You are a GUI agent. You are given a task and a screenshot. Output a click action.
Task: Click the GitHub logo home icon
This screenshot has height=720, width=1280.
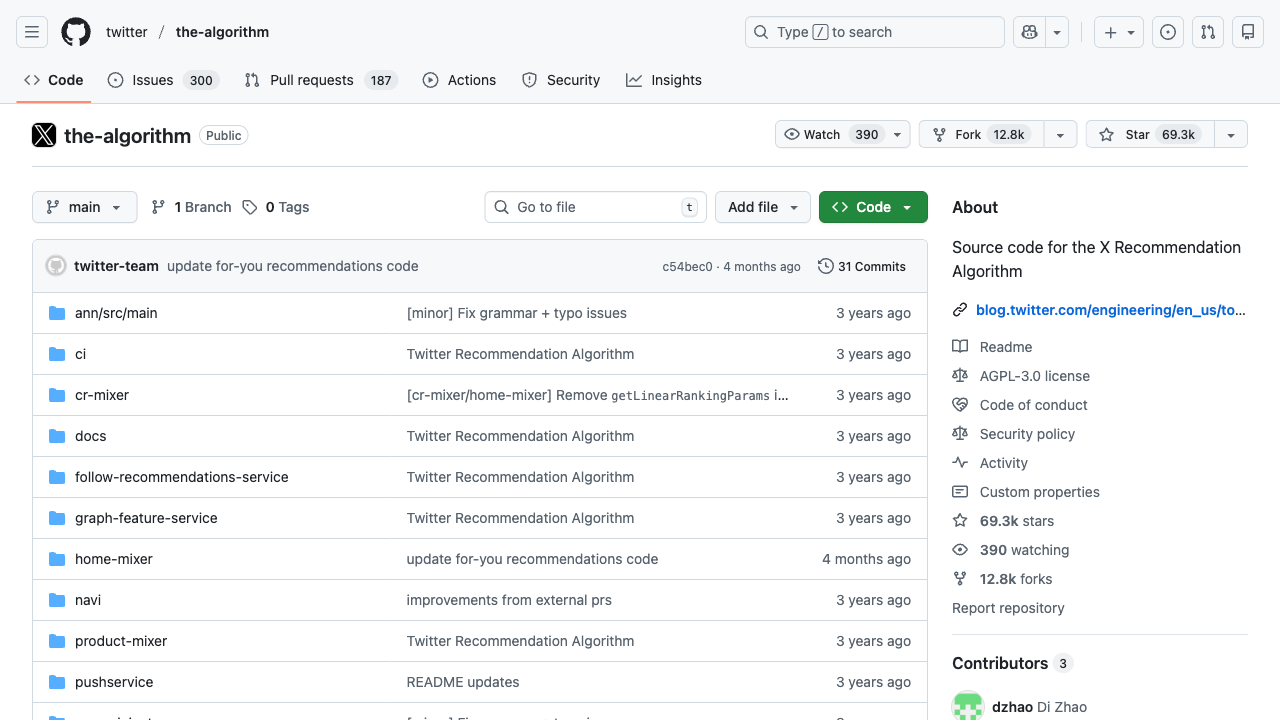click(x=76, y=32)
